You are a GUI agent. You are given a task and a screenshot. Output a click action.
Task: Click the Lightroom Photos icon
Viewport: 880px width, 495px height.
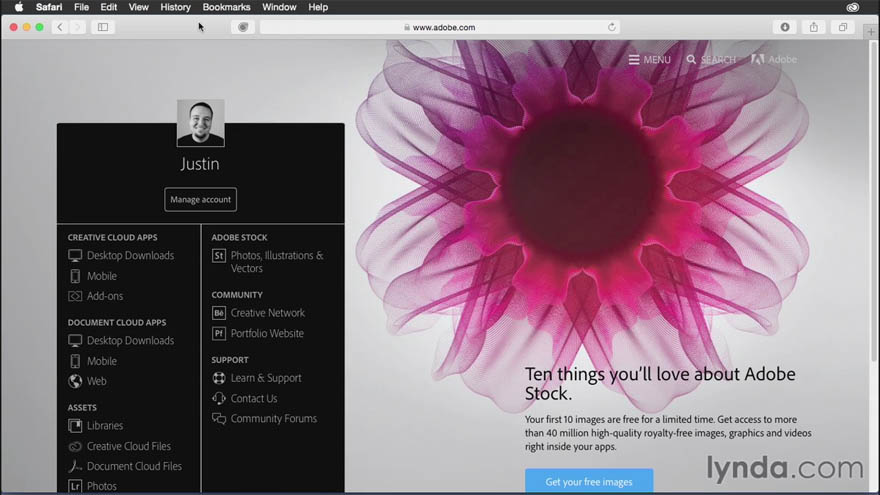tap(75, 486)
